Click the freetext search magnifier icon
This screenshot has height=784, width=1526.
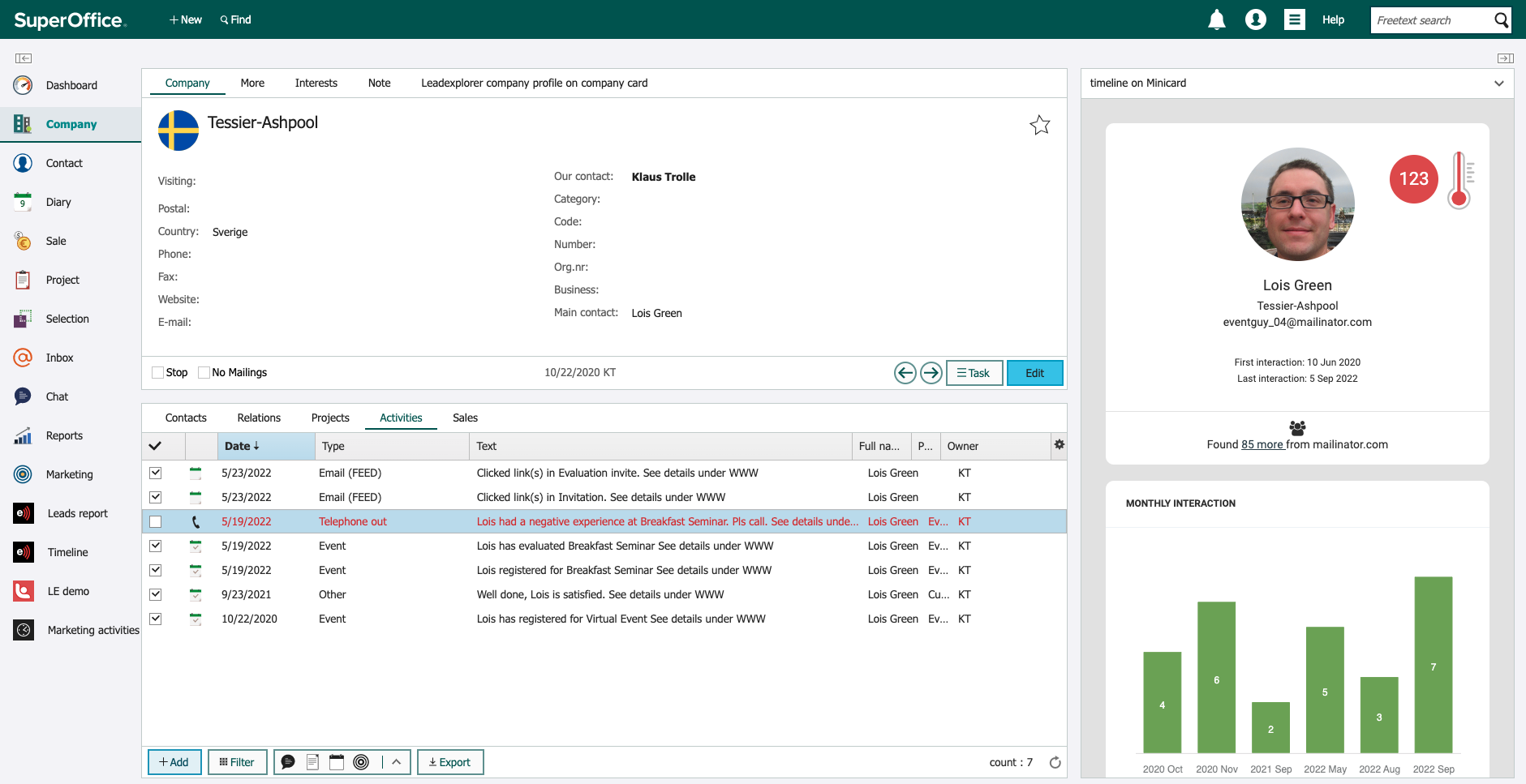click(x=1502, y=20)
